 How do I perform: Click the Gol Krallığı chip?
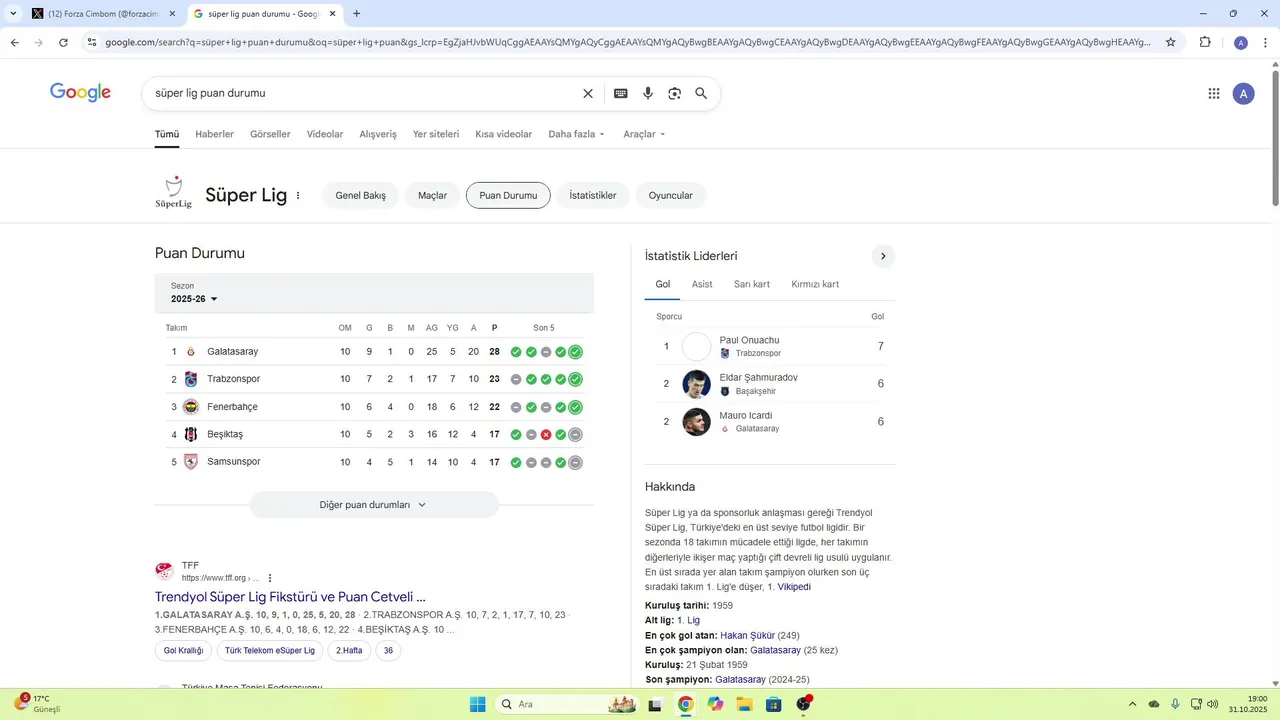click(x=183, y=650)
